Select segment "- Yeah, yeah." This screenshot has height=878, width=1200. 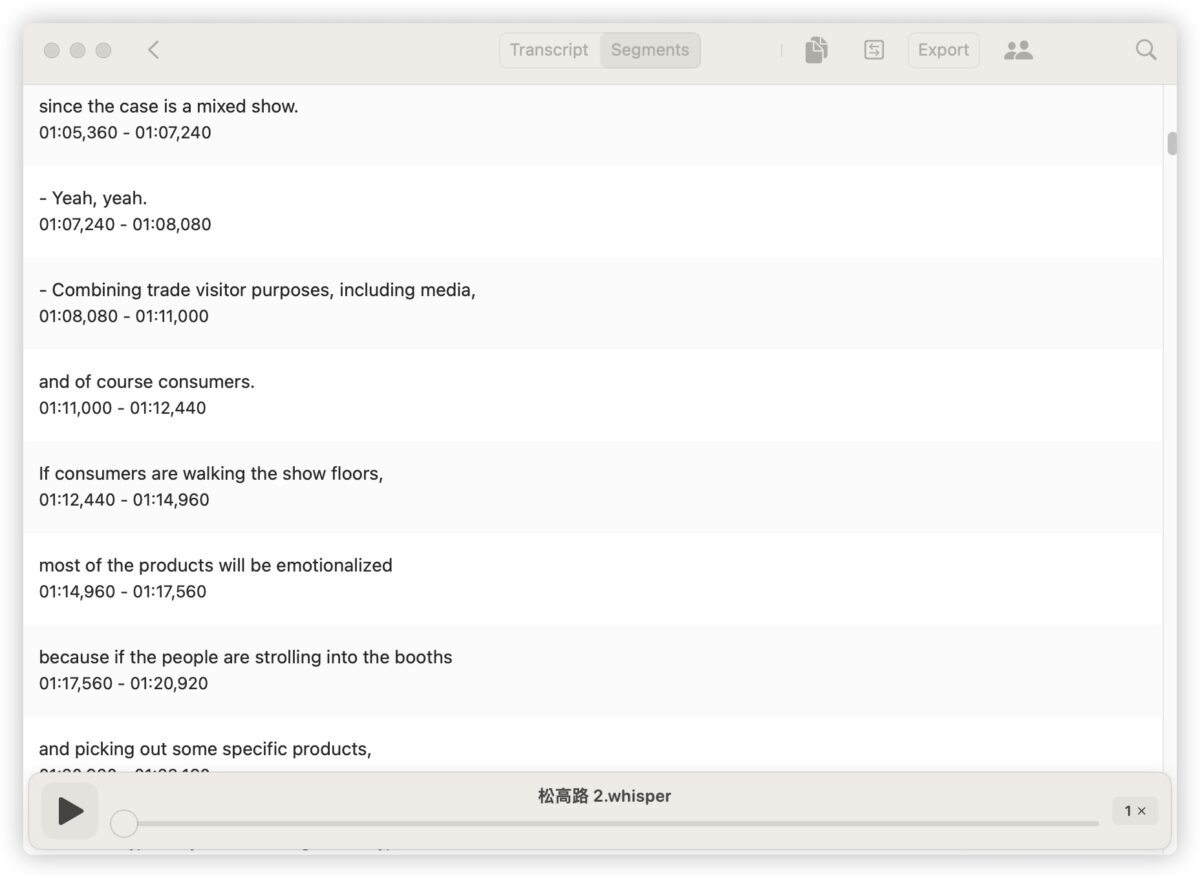point(593,211)
